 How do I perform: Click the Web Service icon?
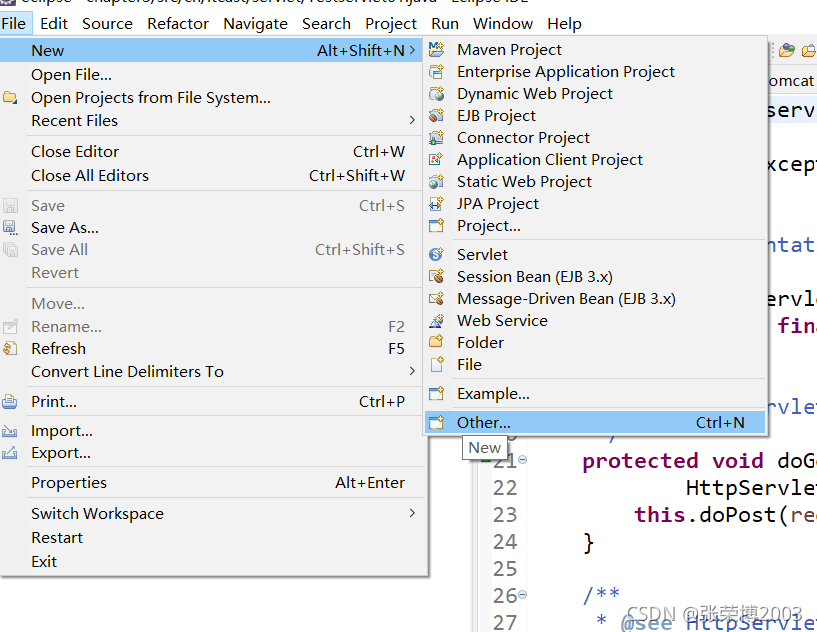(x=436, y=321)
